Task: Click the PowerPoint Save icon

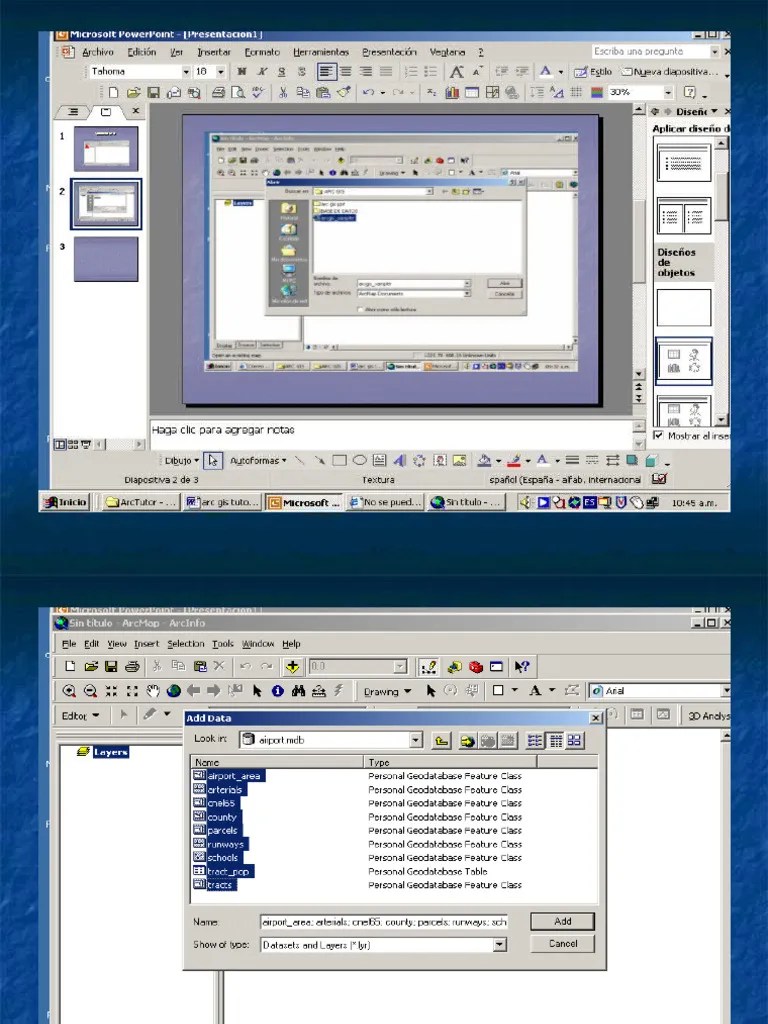Action: point(153,93)
